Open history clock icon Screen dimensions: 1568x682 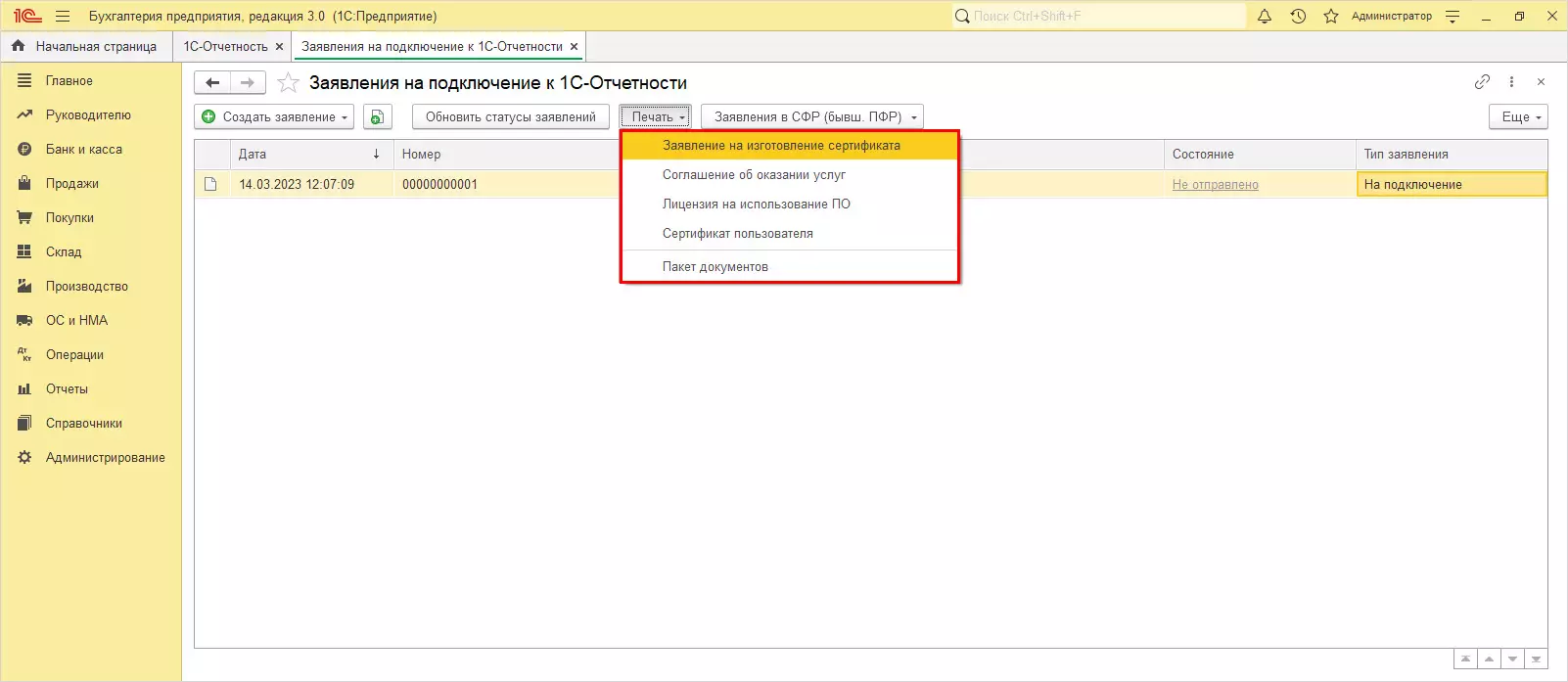(1298, 16)
